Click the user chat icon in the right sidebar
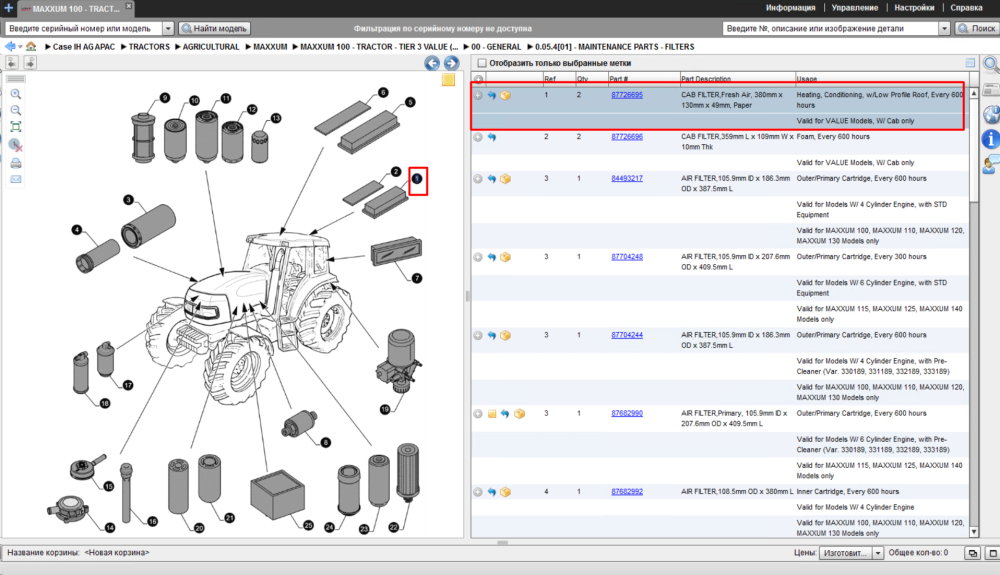The image size is (1000, 575). pyautogui.click(x=990, y=164)
